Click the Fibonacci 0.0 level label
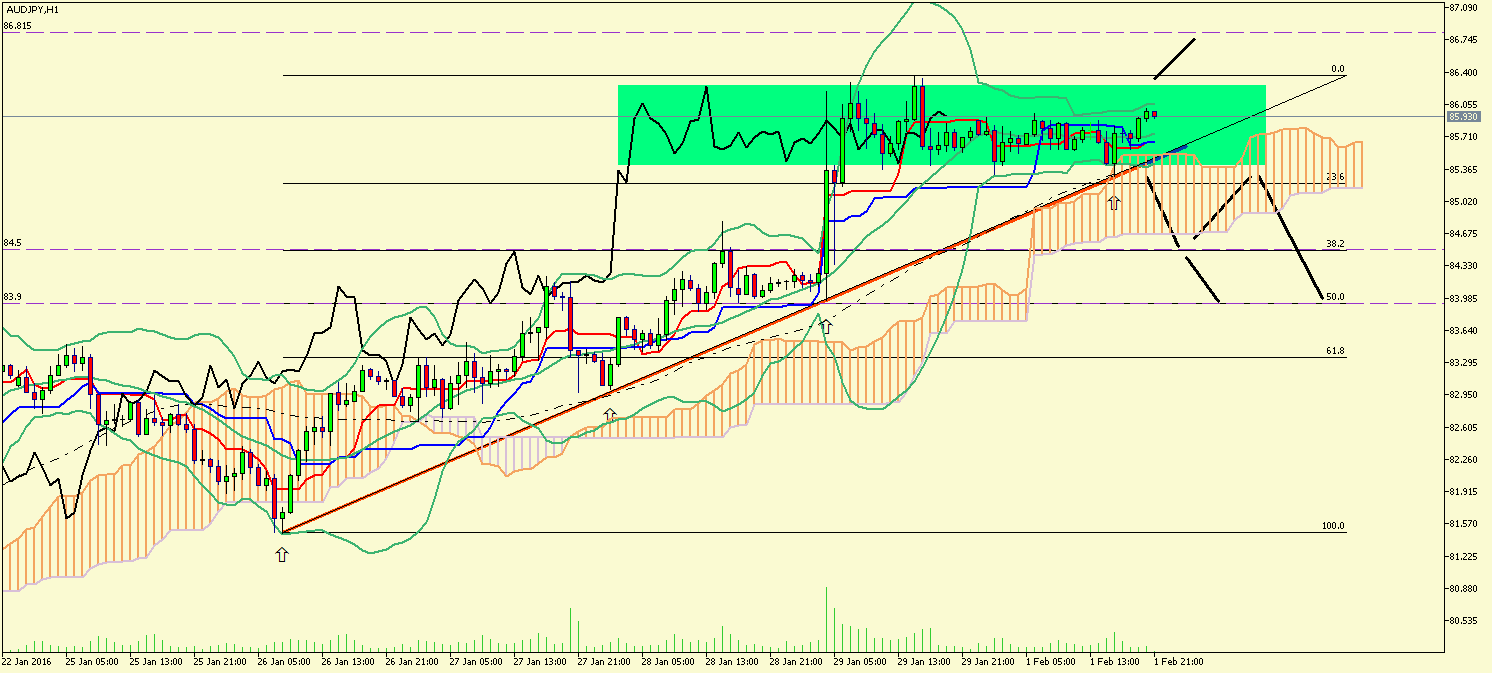This screenshot has width=1492, height=673. [x=1337, y=69]
